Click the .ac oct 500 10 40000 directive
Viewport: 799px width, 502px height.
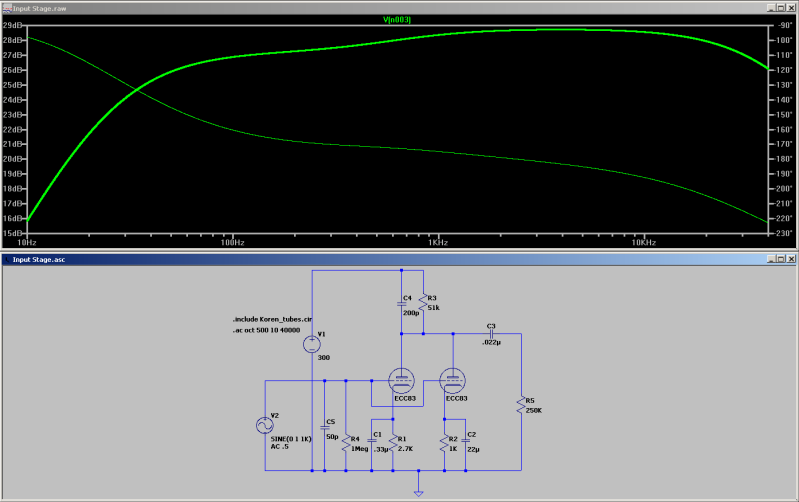tap(267, 330)
